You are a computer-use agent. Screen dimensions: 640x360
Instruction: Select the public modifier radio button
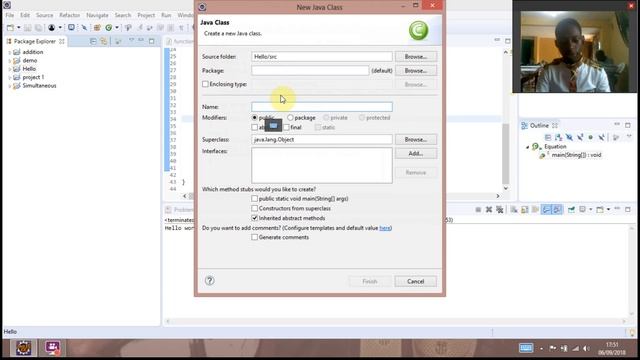[x=255, y=118]
